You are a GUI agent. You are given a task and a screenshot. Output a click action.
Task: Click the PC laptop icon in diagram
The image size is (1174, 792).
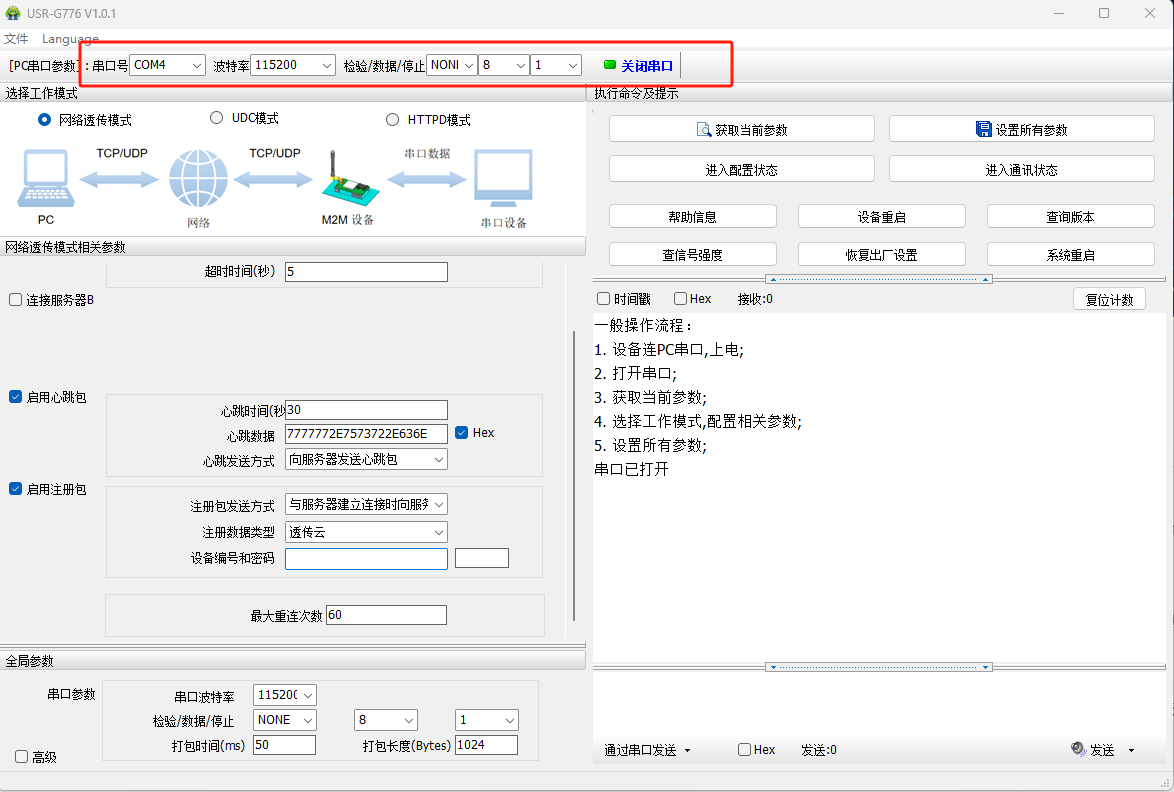coord(45,180)
